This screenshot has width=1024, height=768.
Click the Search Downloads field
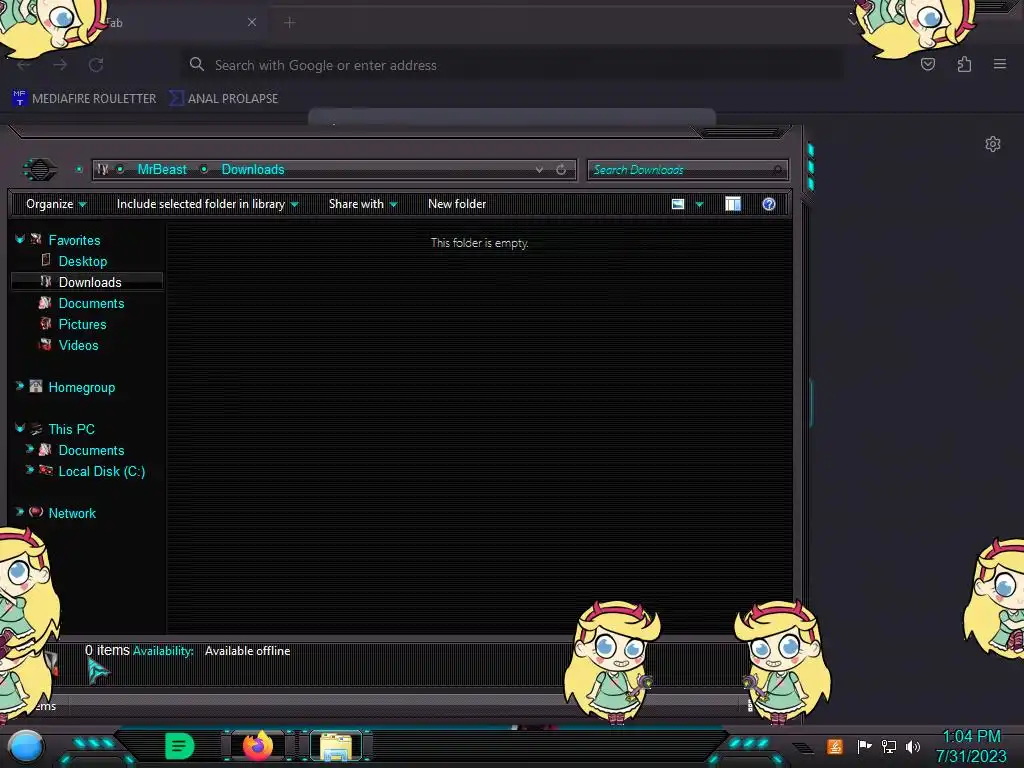click(687, 170)
